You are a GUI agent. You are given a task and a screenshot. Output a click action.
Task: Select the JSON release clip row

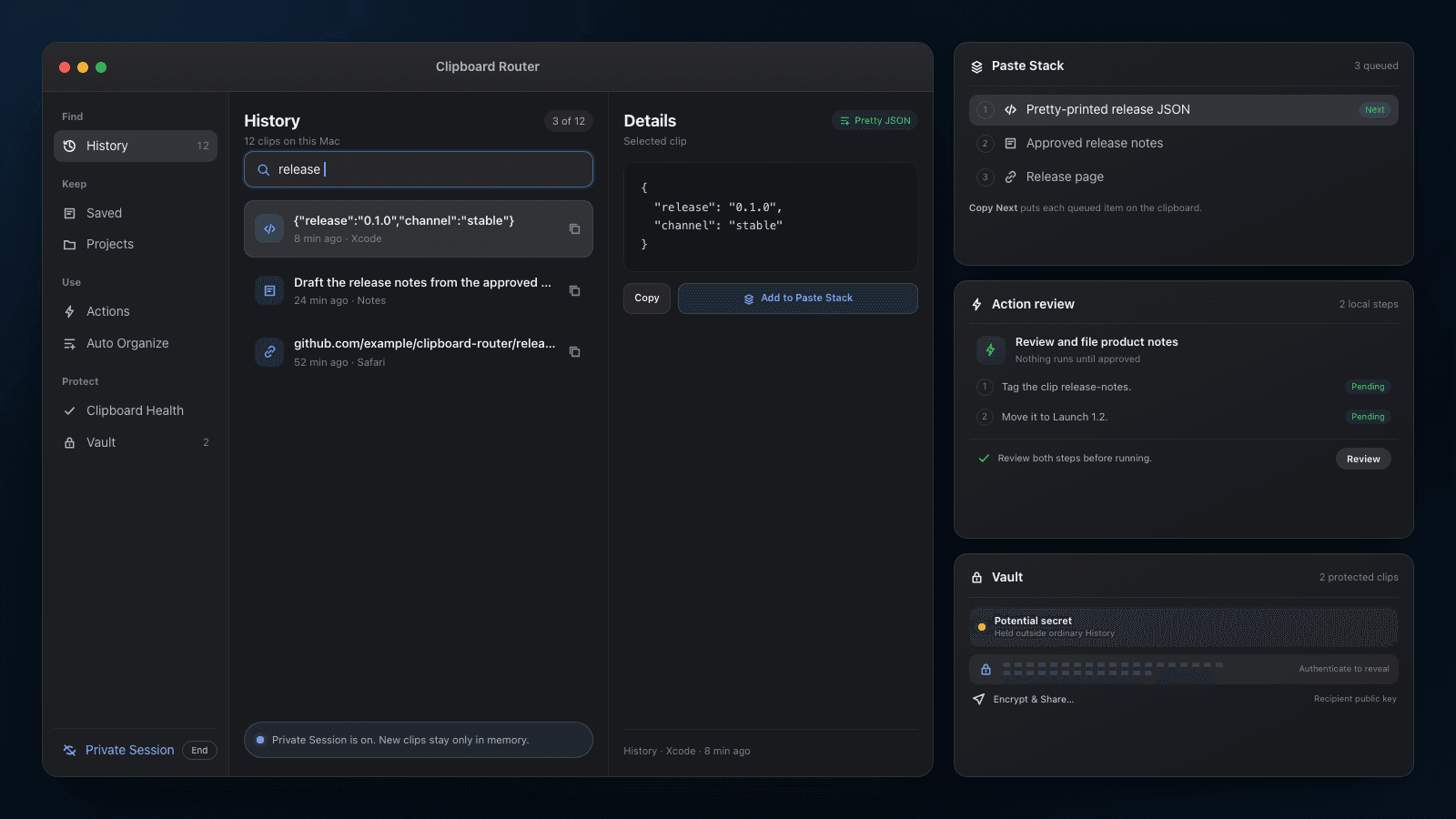419,229
